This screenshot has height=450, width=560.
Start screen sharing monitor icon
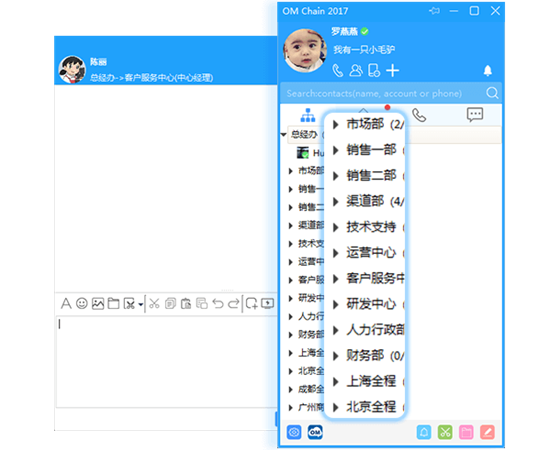268,304
